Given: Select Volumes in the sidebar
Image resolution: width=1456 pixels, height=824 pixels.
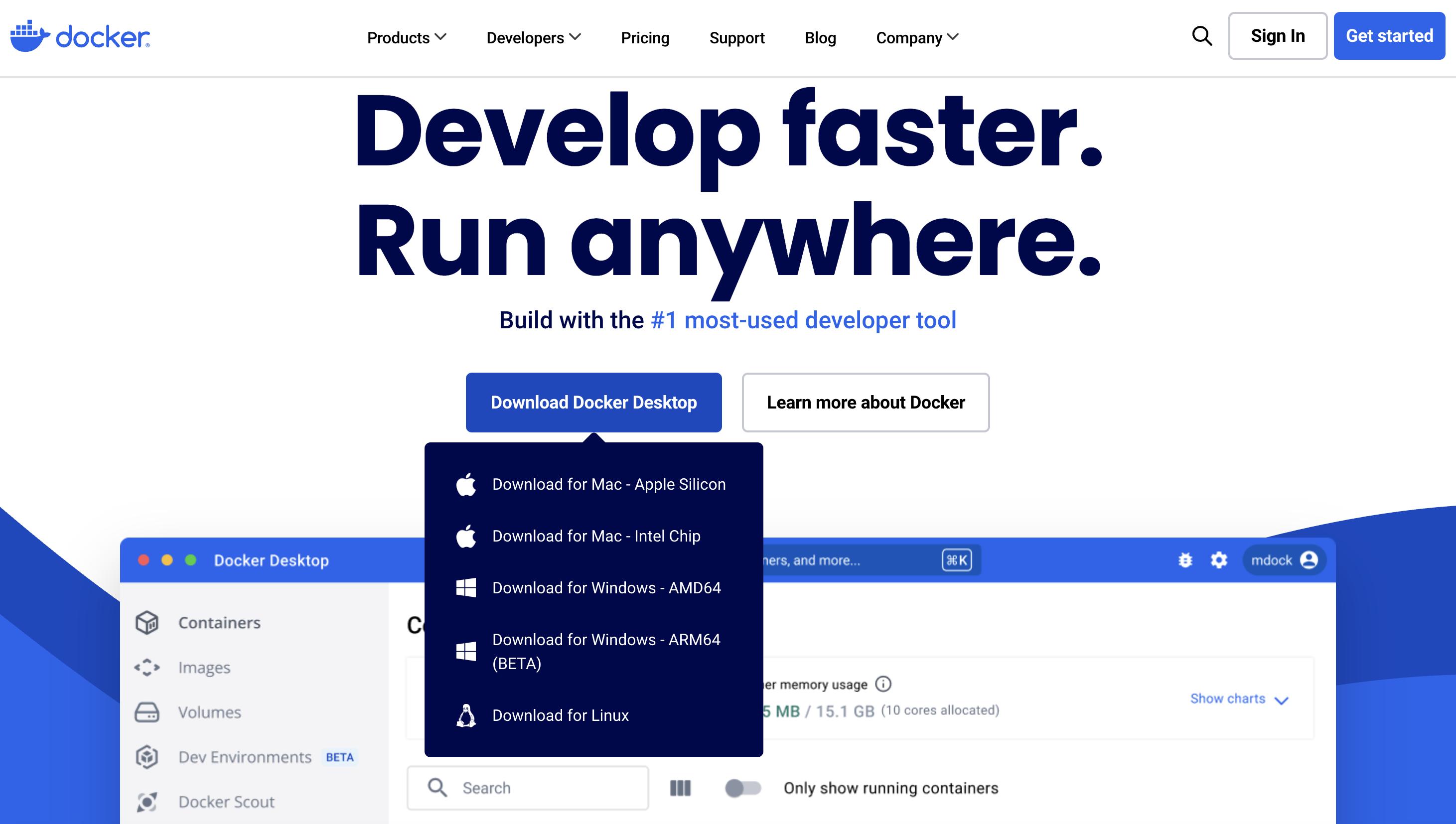Looking at the screenshot, I should click(x=209, y=712).
